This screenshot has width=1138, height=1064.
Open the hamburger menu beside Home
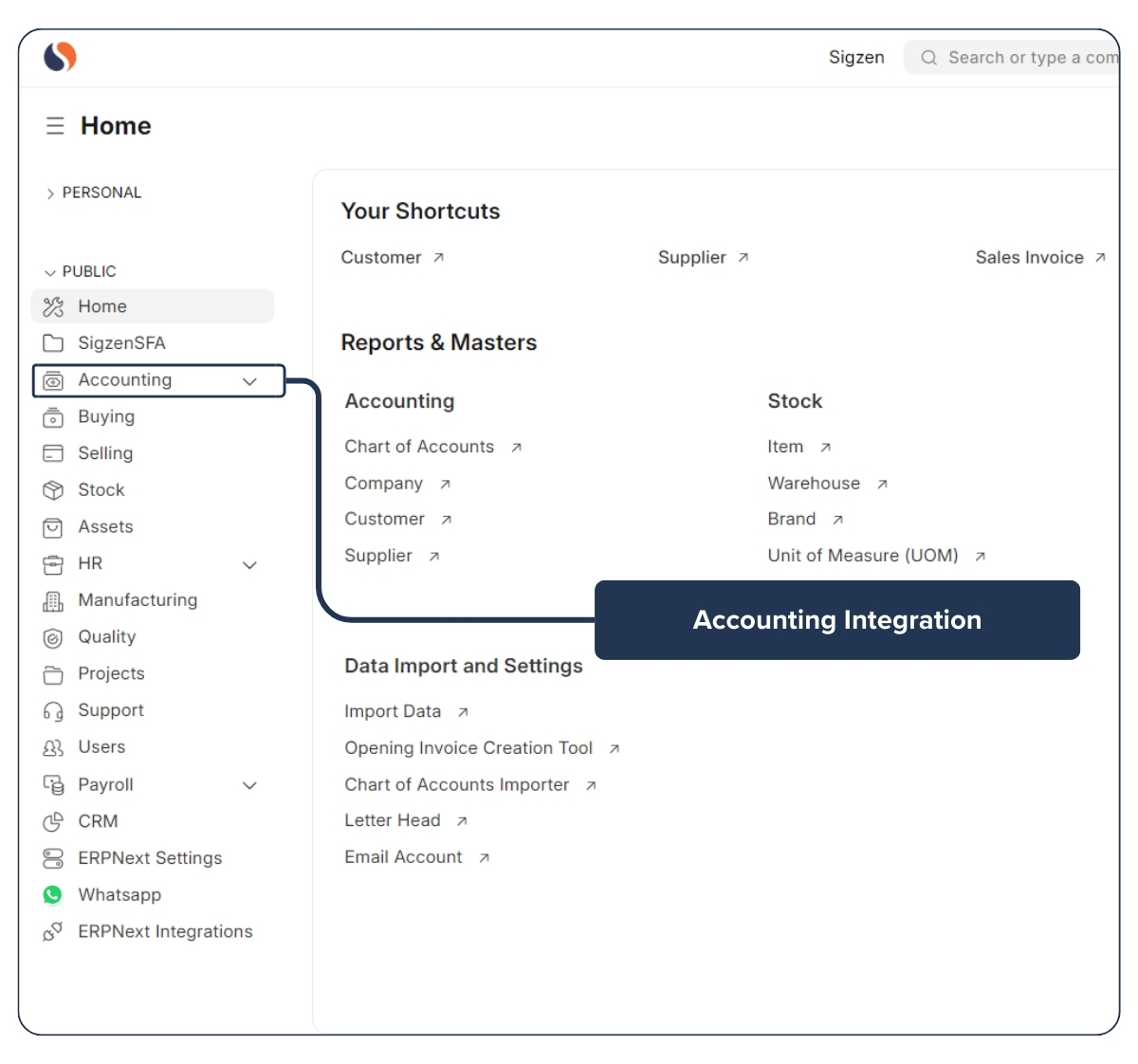tap(54, 125)
